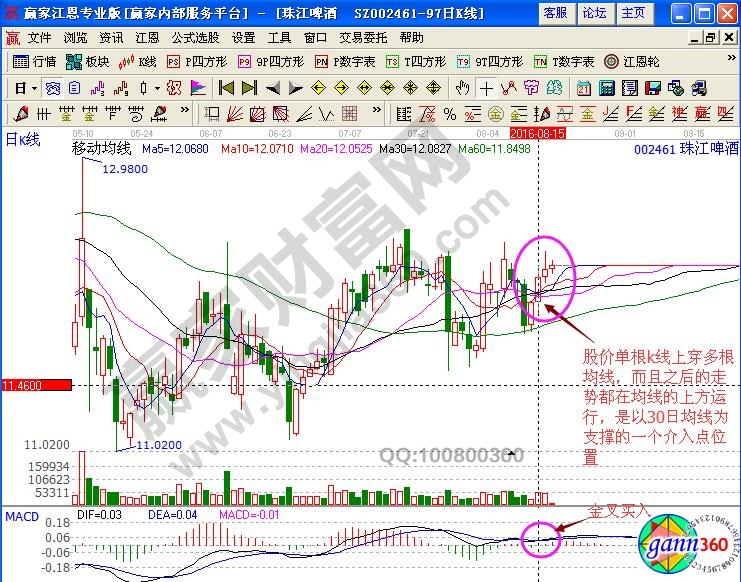Open the P四方形 tool

[197, 62]
